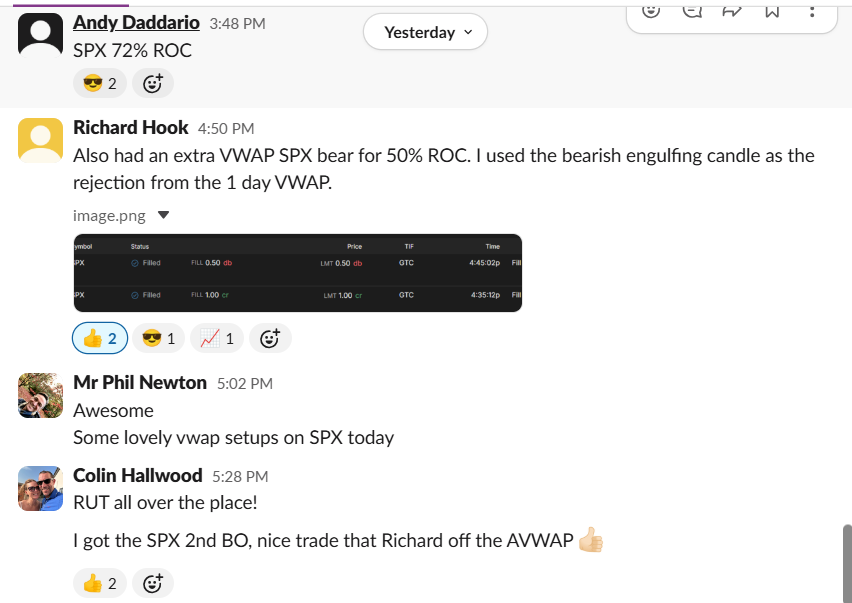This screenshot has width=852, height=603.
Task: Add reaction to Colin Hallwood's message
Action: (152, 583)
